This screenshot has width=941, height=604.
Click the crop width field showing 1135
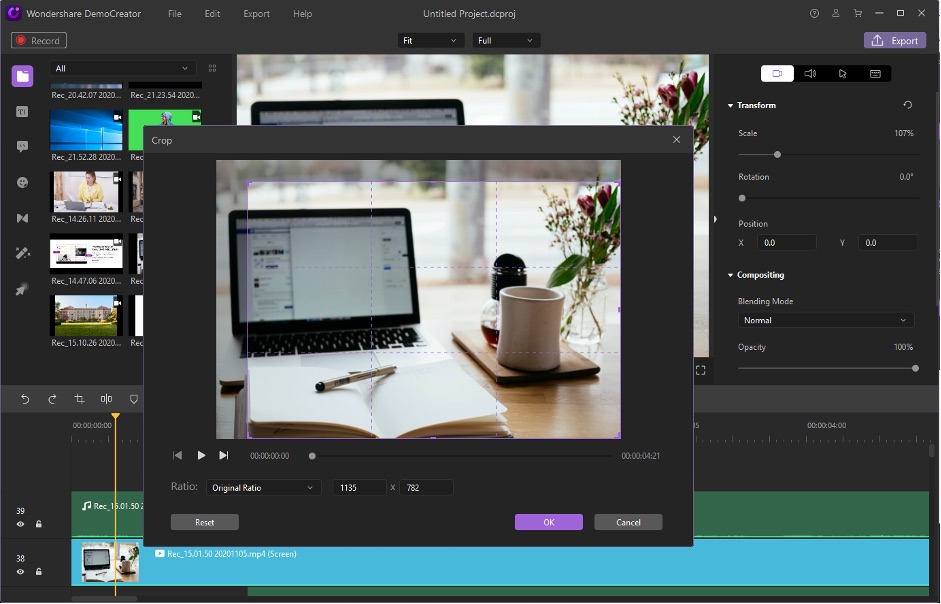coord(359,487)
